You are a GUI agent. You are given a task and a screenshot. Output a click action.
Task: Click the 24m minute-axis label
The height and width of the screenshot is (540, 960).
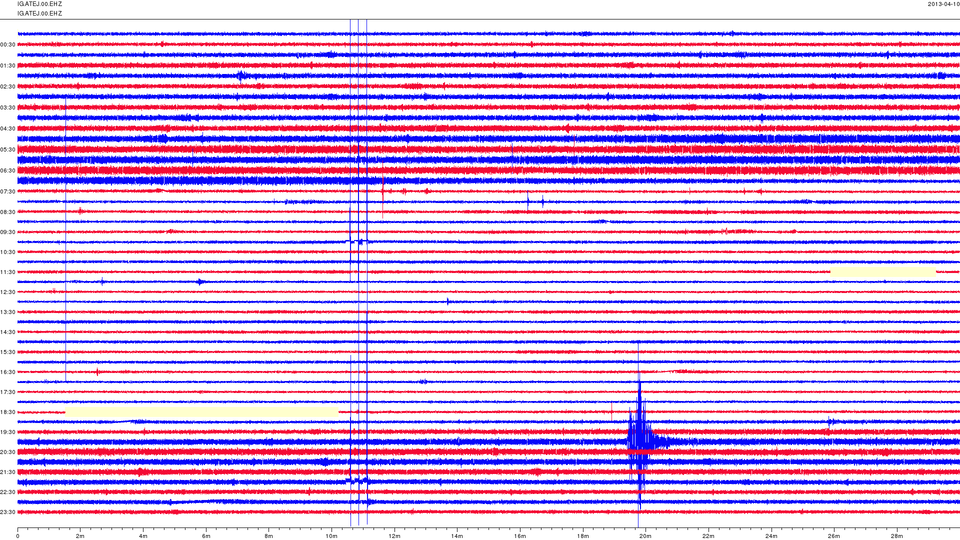point(771,536)
